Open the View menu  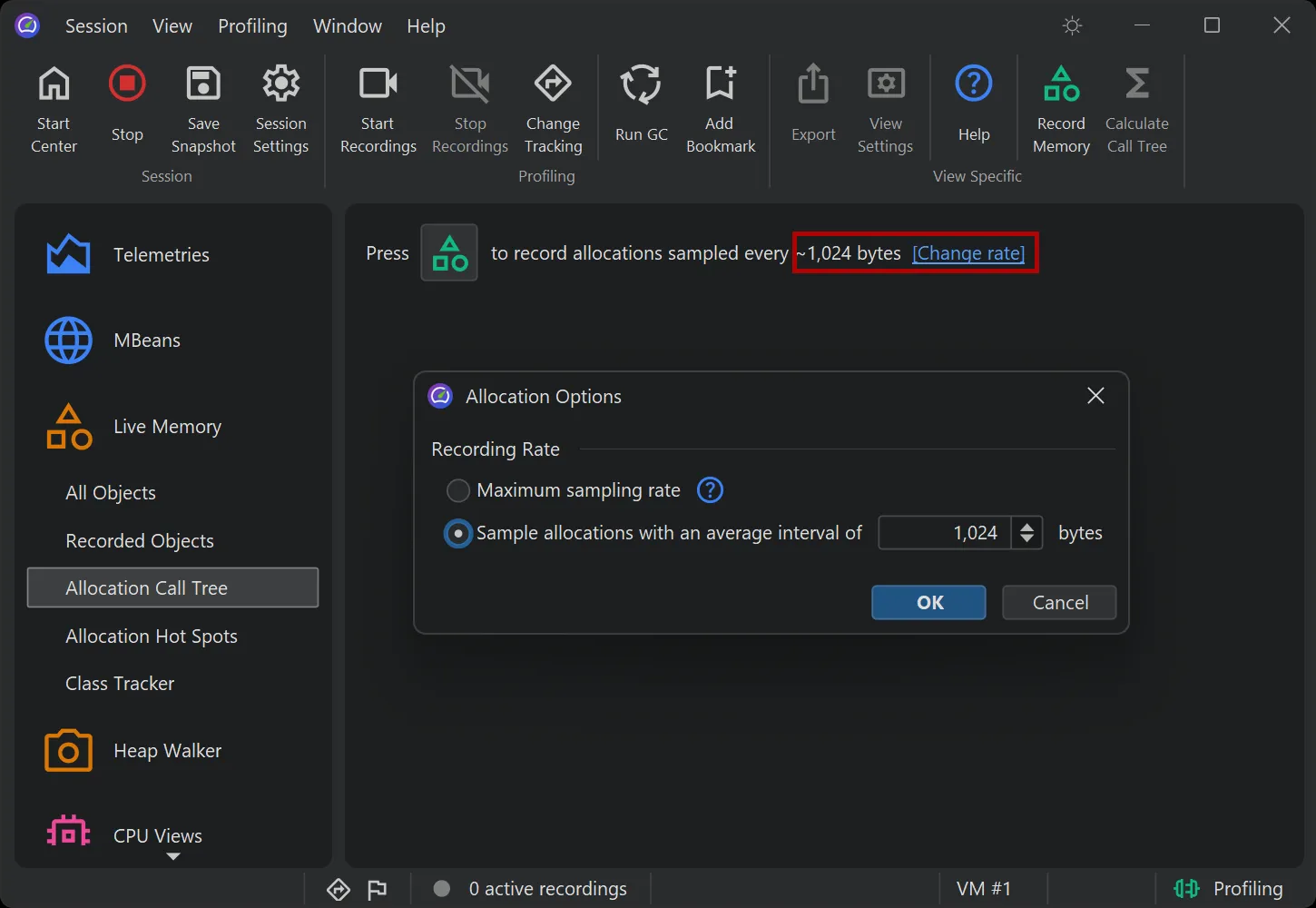[172, 25]
